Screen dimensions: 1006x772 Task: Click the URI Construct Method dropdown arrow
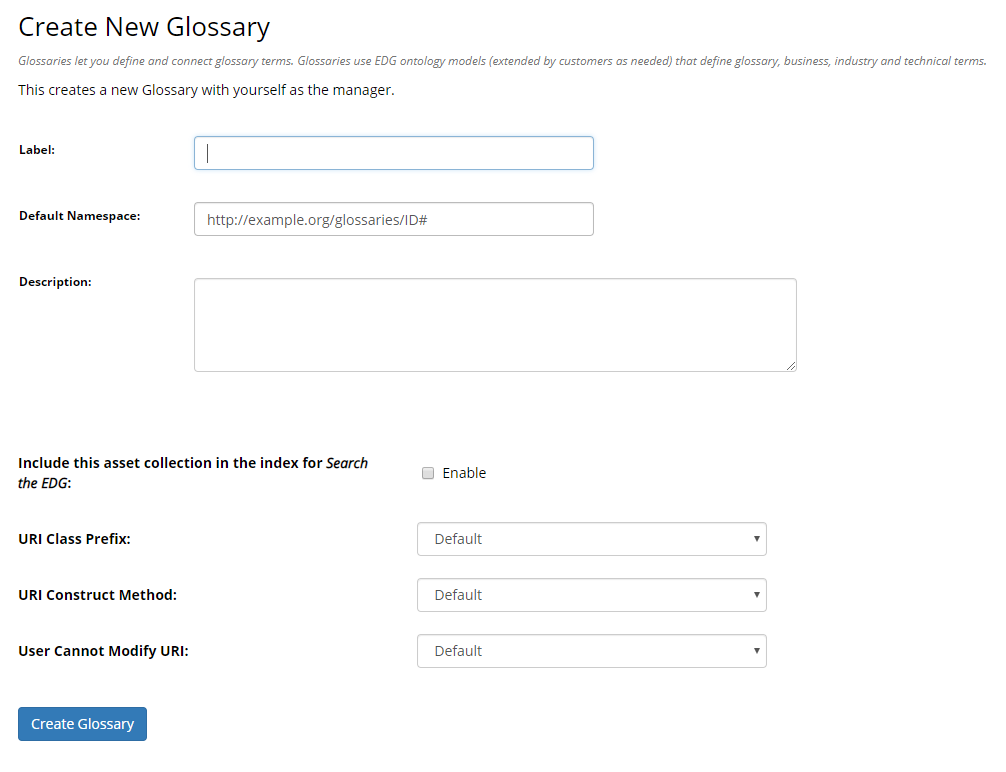pyautogui.click(x=755, y=595)
